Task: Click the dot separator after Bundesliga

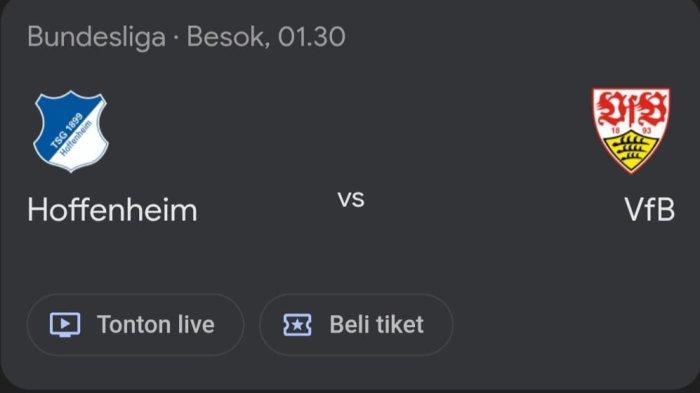Action: click(x=175, y=38)
